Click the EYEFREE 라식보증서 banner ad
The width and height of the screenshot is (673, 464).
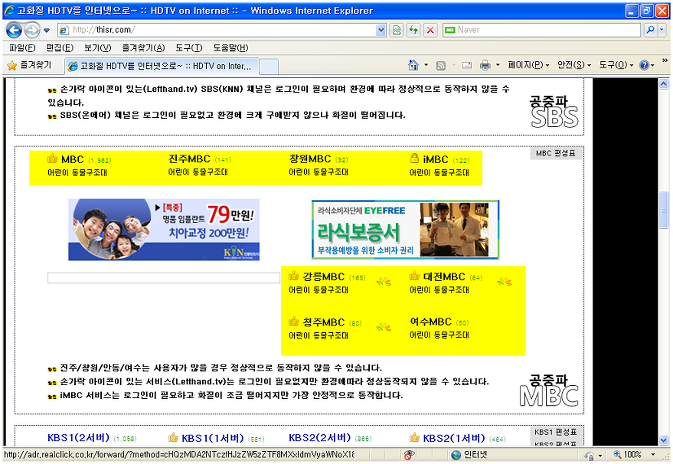pyautogui.click(x=405, y=230)
